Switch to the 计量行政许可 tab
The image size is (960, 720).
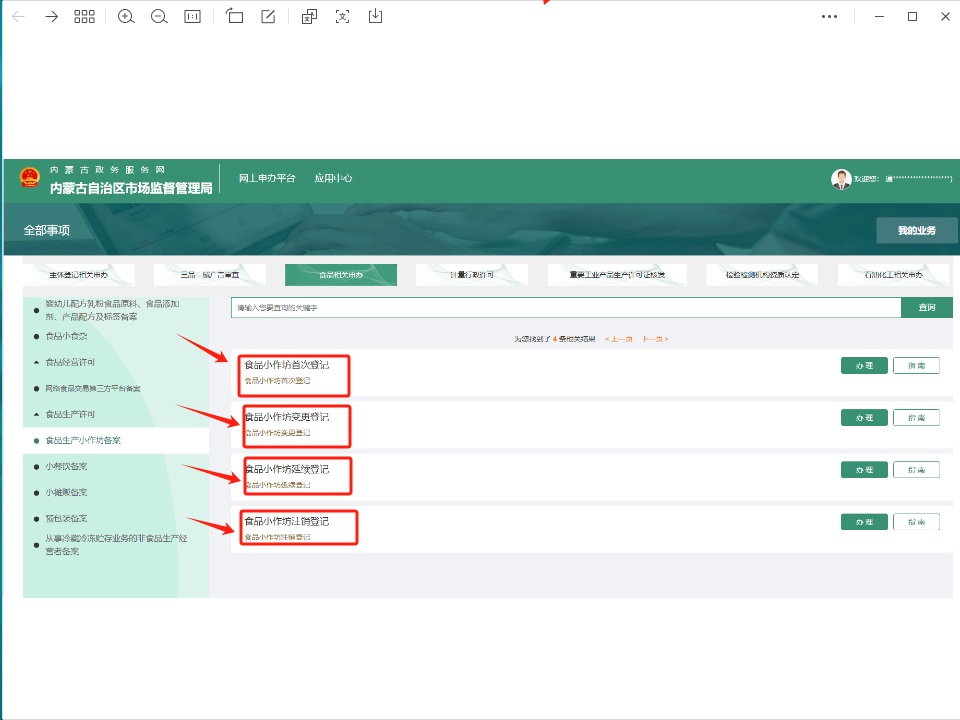(472, 275)
